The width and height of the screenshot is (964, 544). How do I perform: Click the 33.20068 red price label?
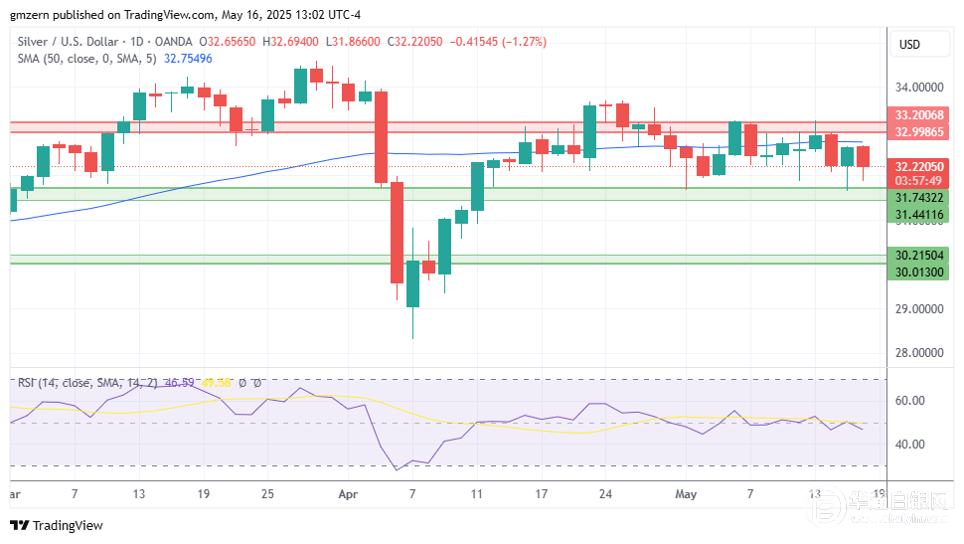(x=918, y=116)
